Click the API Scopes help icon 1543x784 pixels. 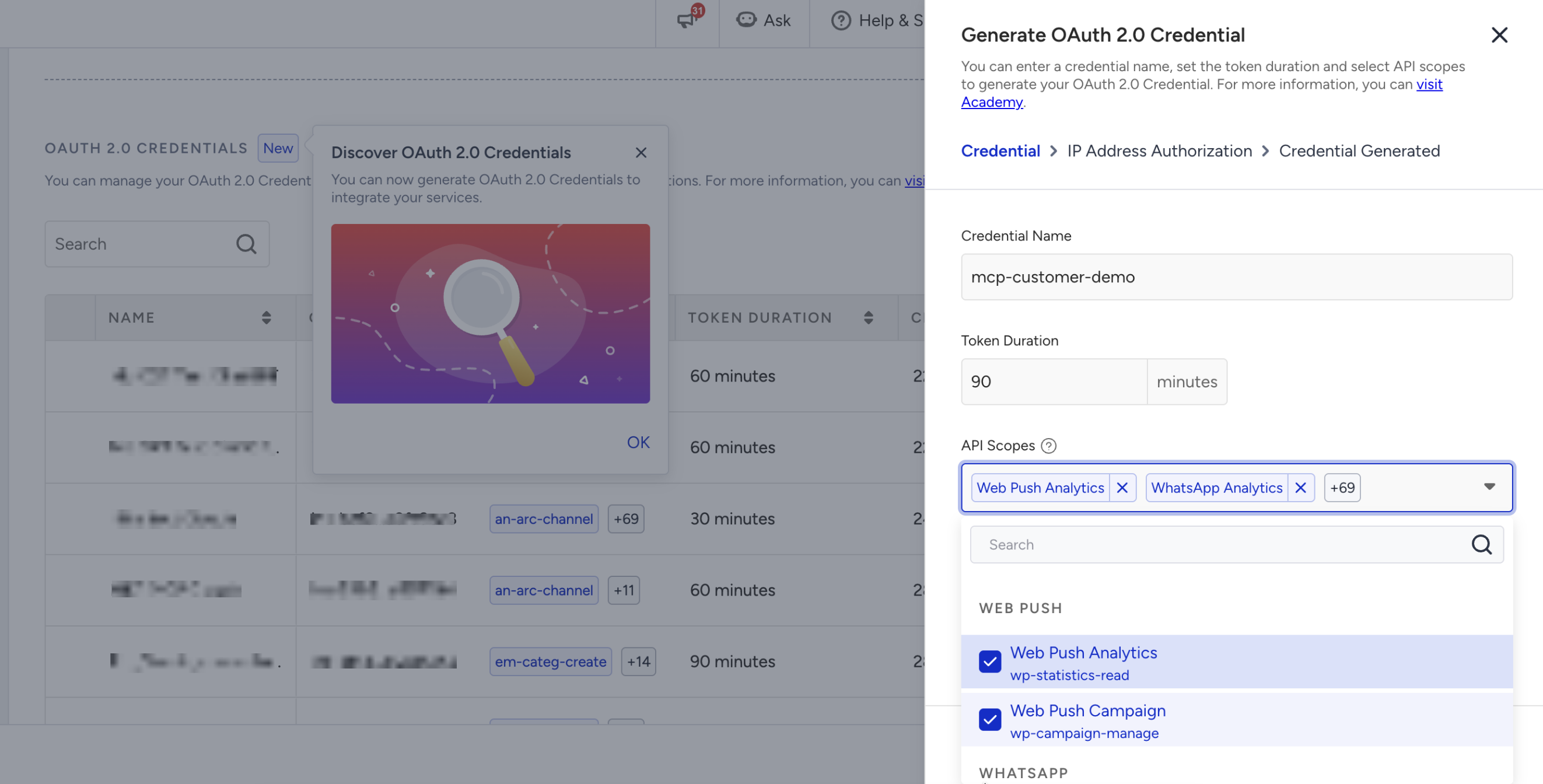coord(1048,446)
